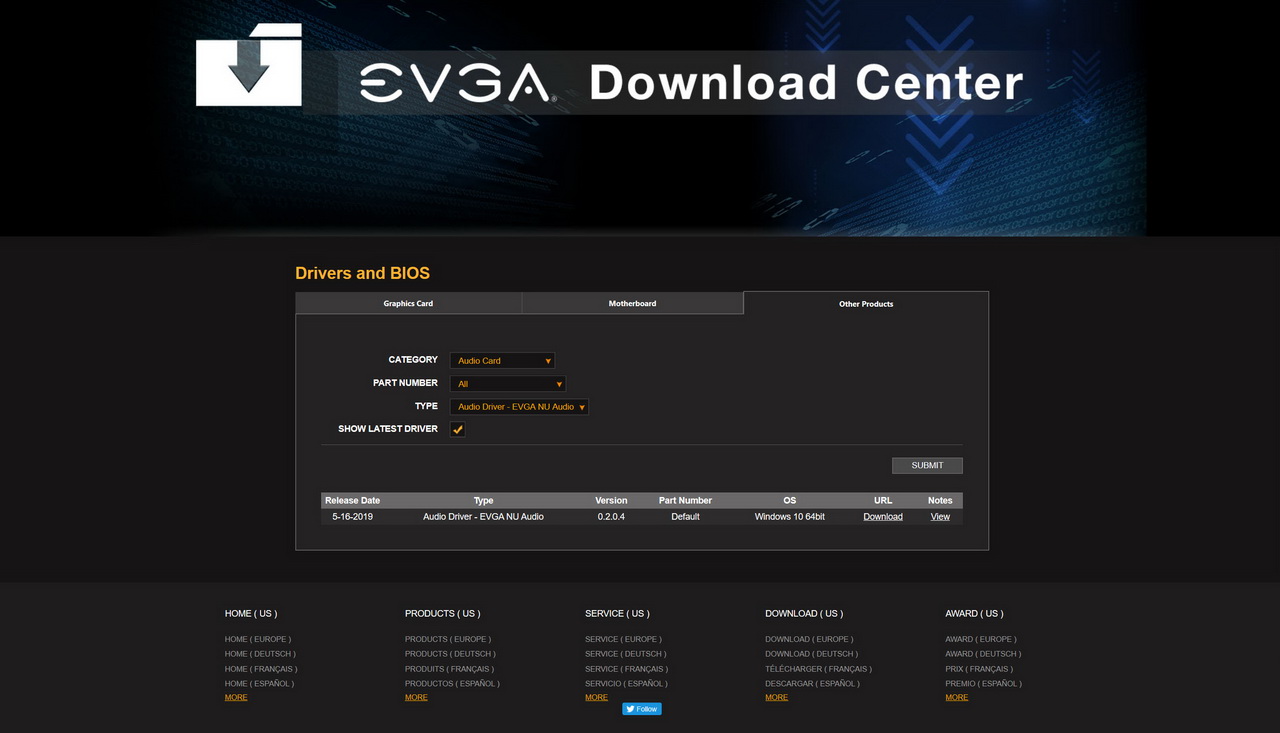
Task: Select the Other Products tab
Action: pyautogui.click(x=866, y=303)
